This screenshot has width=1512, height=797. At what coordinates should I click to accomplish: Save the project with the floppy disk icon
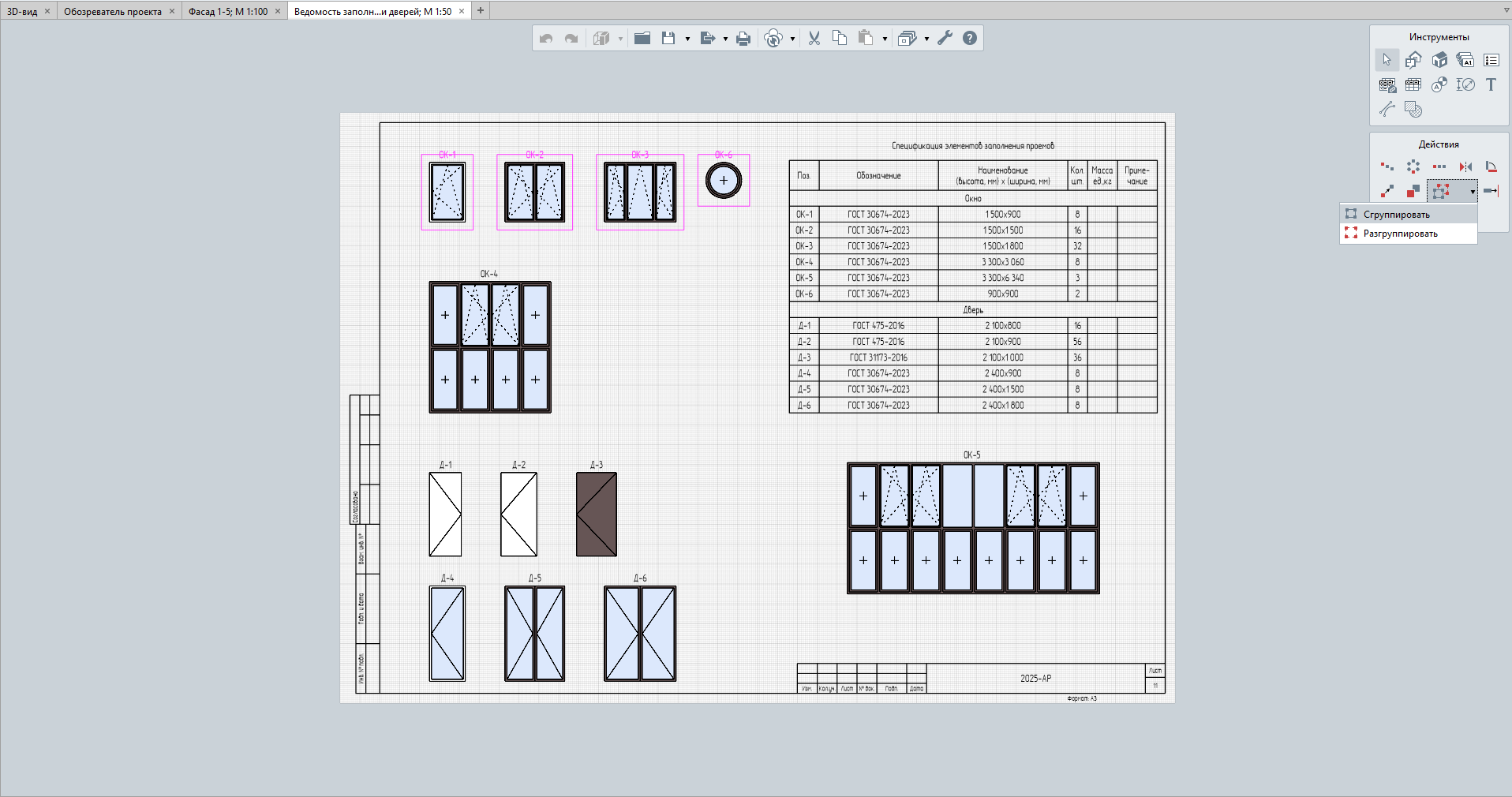tap(668, 38)
